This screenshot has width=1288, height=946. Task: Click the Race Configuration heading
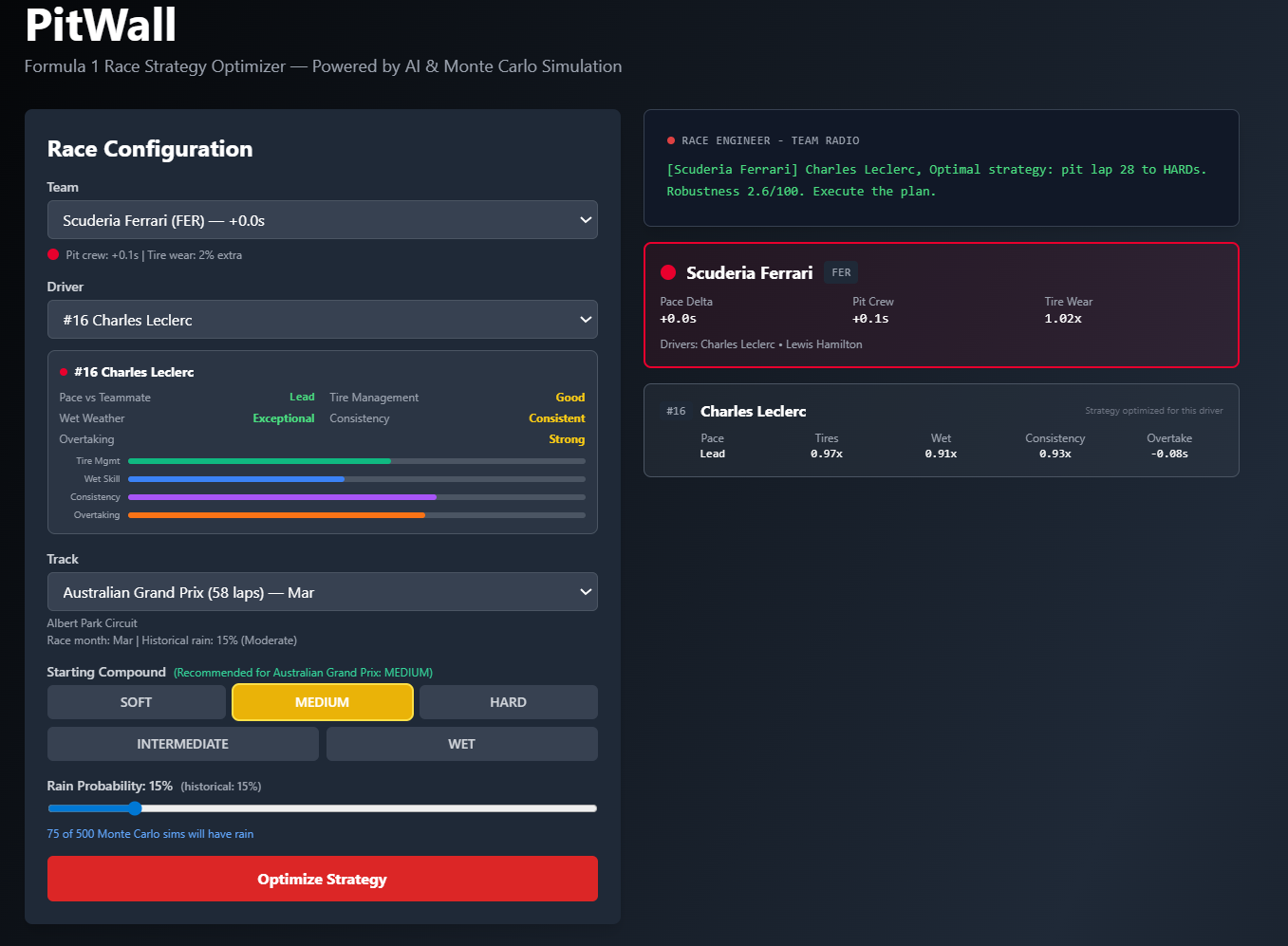point(150,149)
